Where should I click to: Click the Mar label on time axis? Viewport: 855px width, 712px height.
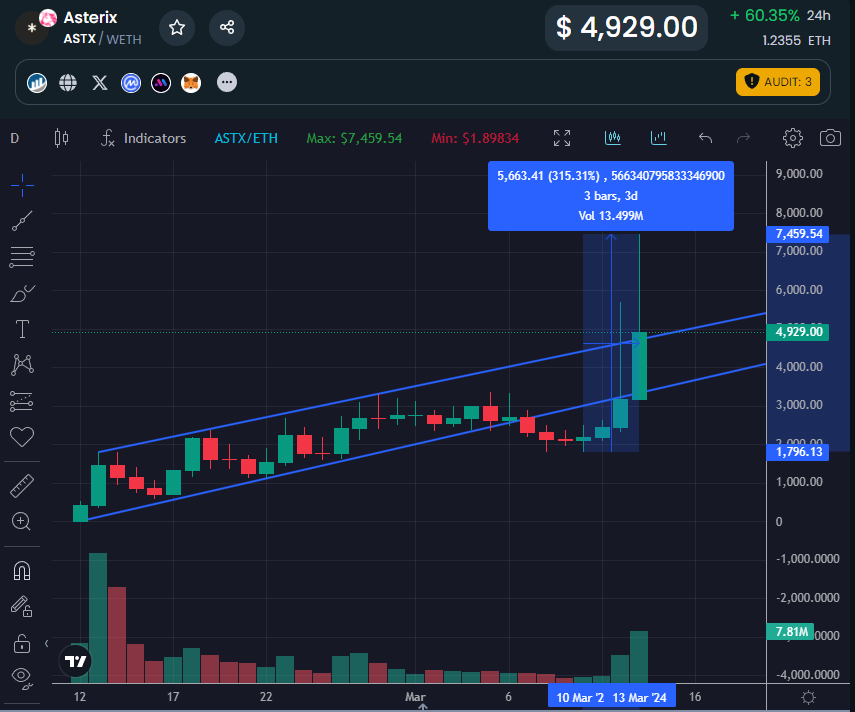415,697
